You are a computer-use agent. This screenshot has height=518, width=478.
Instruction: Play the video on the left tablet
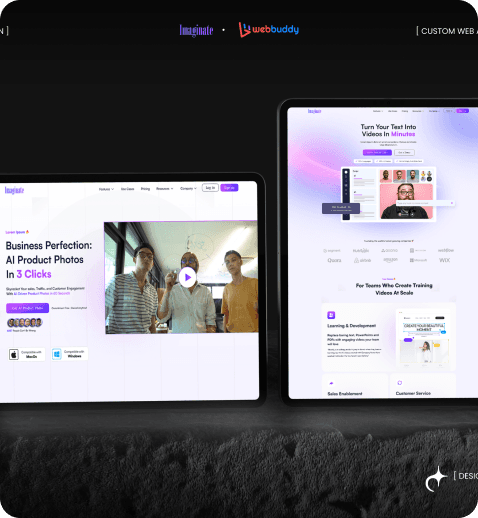point(187,277)
